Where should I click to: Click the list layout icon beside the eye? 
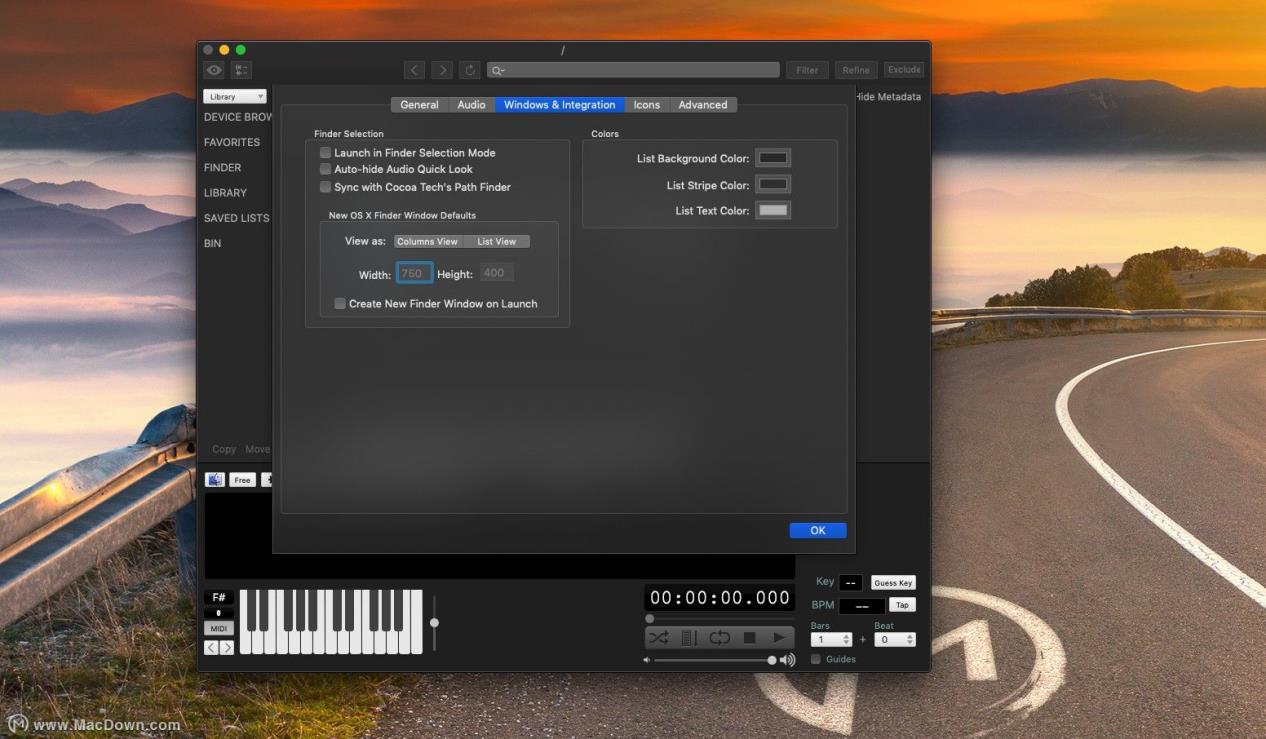241,70
